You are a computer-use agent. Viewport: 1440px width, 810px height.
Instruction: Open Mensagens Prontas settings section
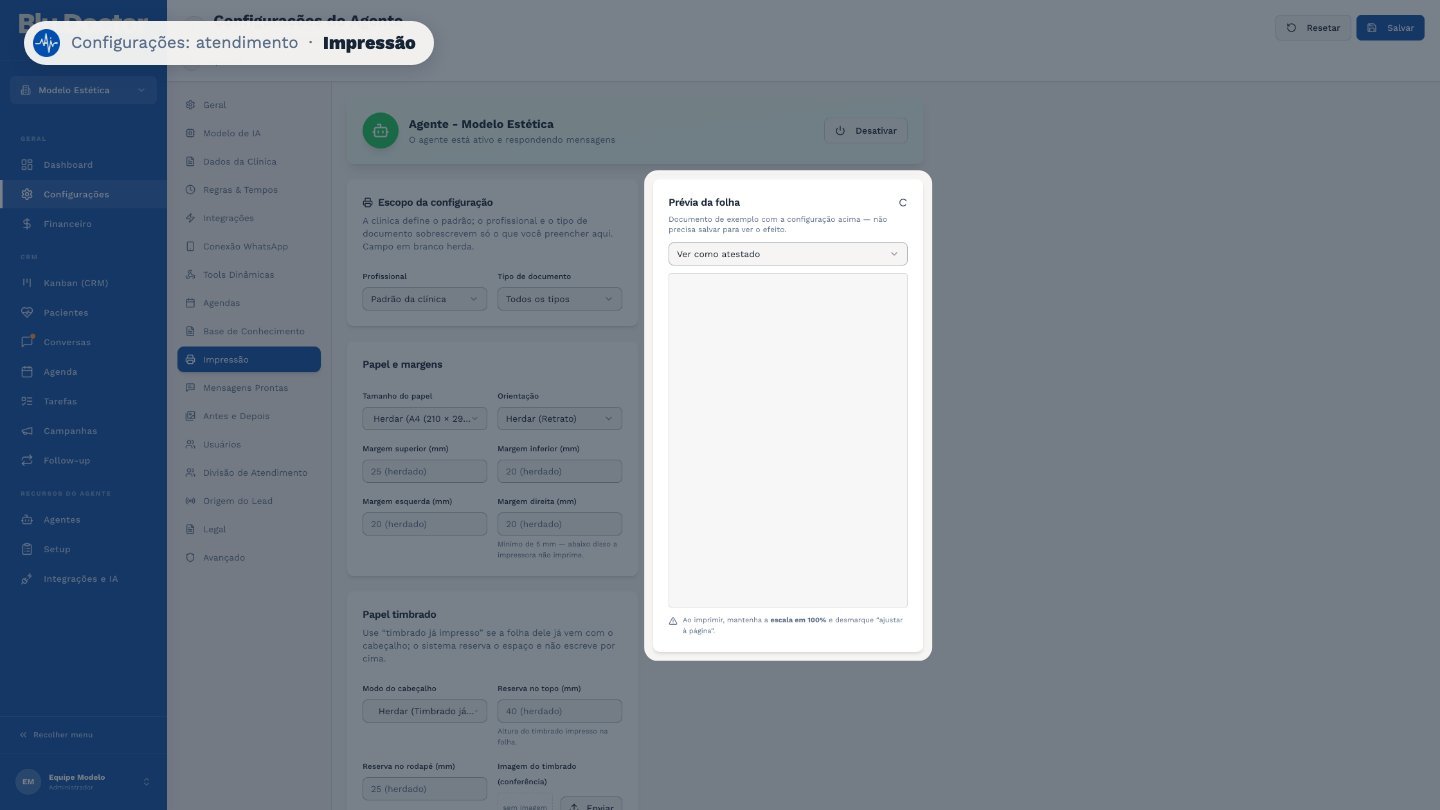249,388
